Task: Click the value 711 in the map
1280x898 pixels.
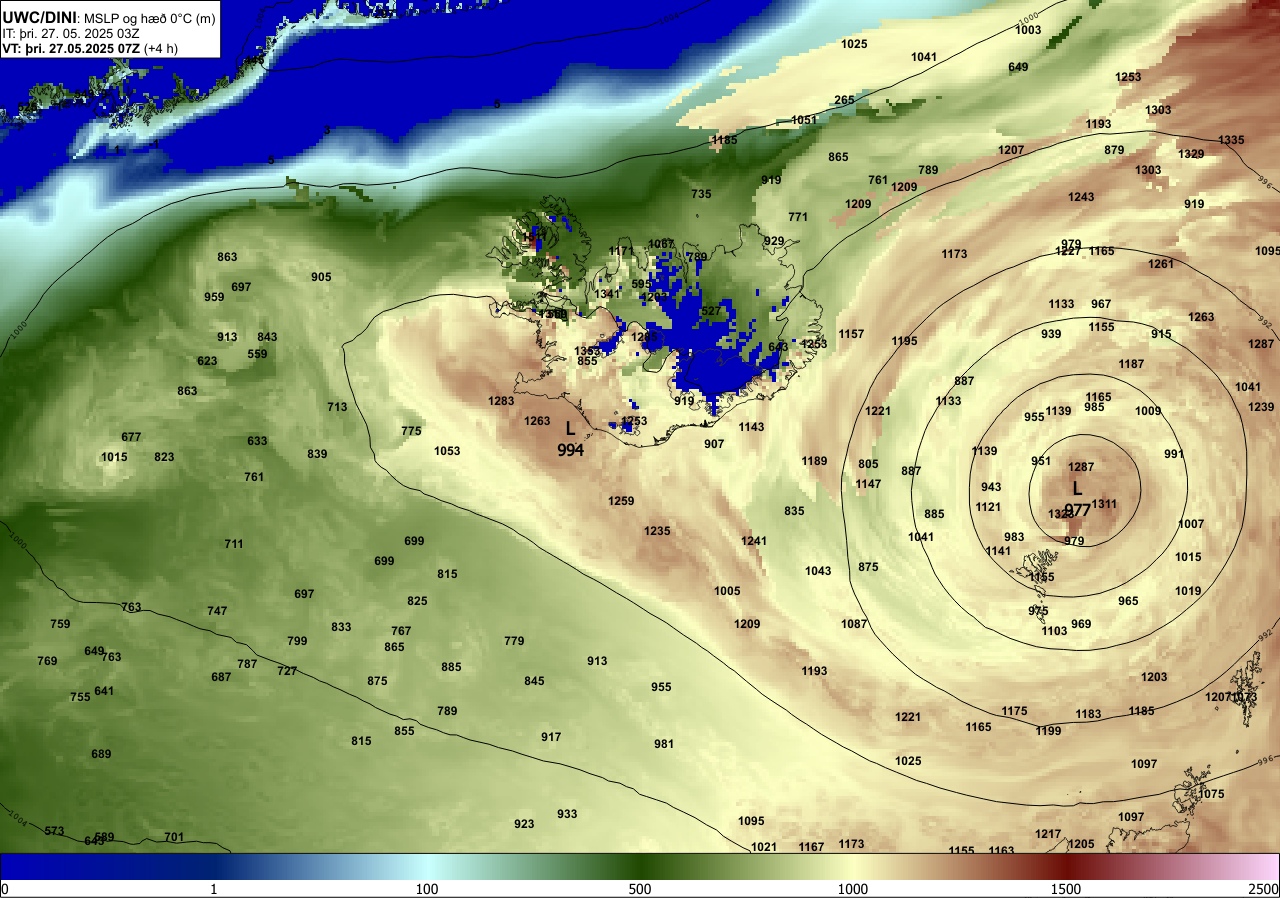Action: point(234,544)
